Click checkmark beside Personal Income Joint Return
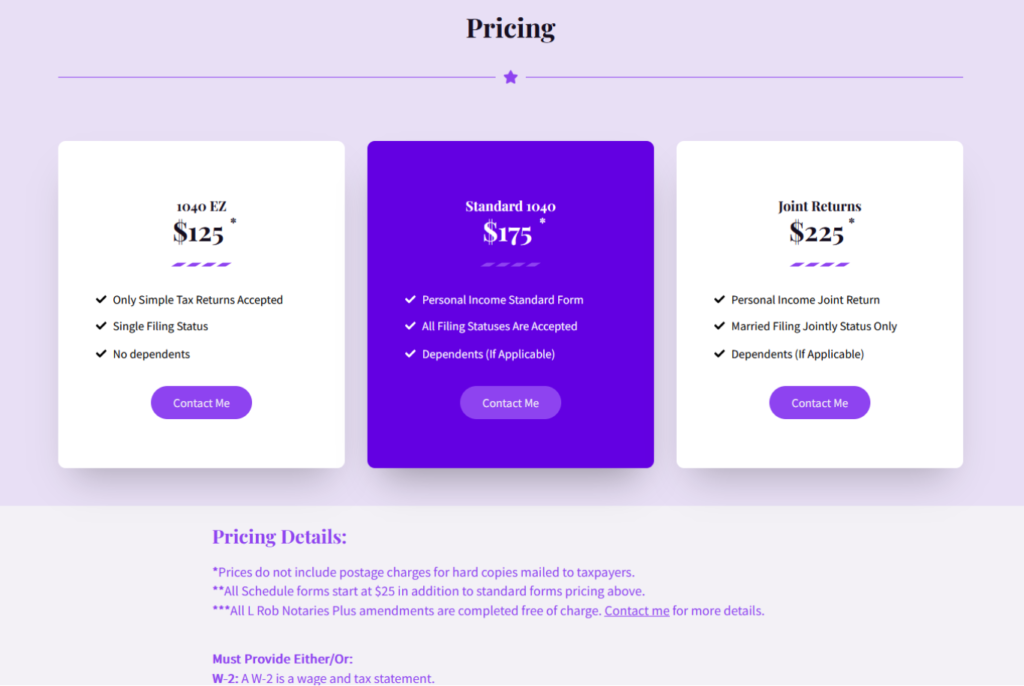 coord(720,299)
